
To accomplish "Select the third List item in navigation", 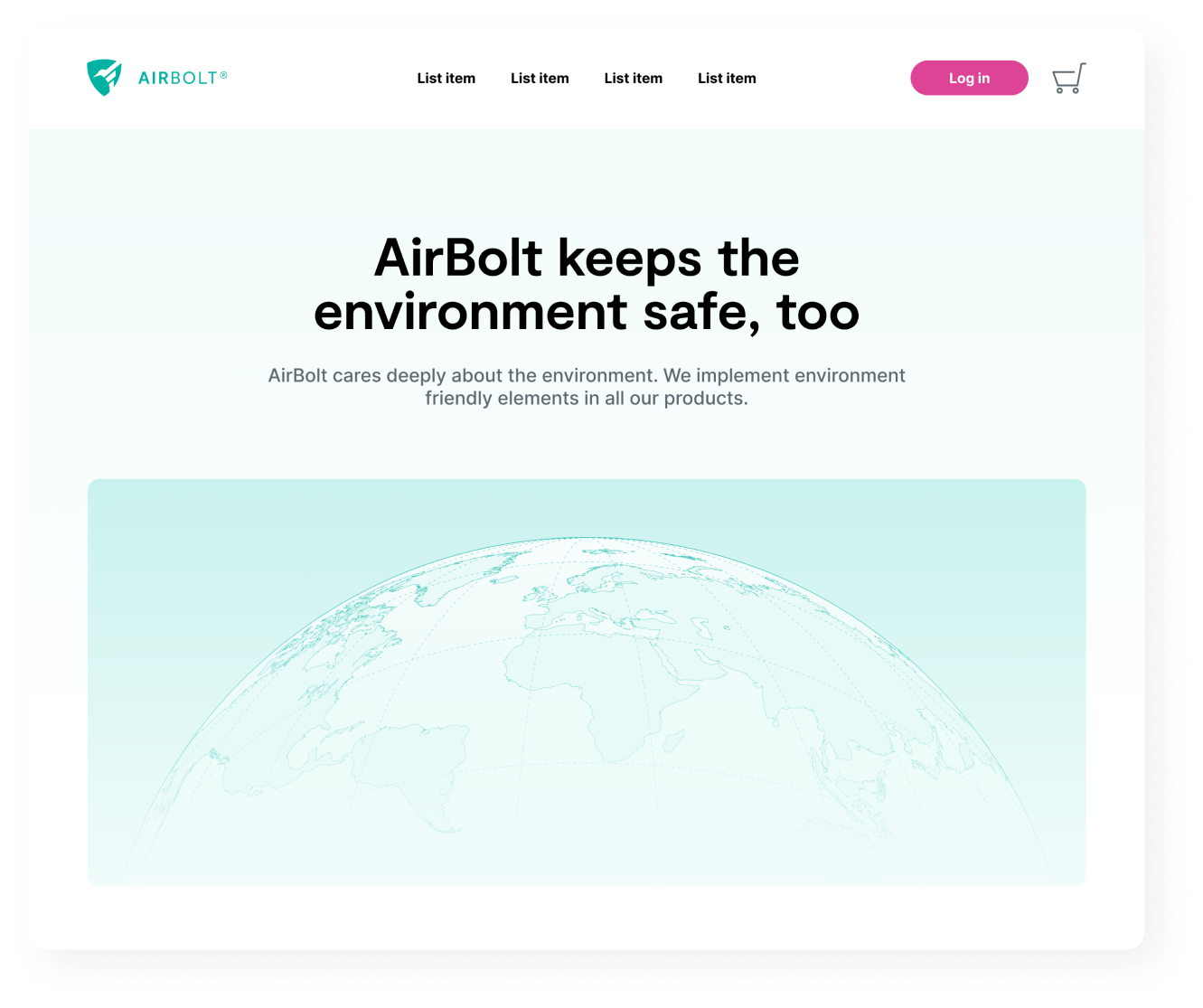I will coord(634,79).
